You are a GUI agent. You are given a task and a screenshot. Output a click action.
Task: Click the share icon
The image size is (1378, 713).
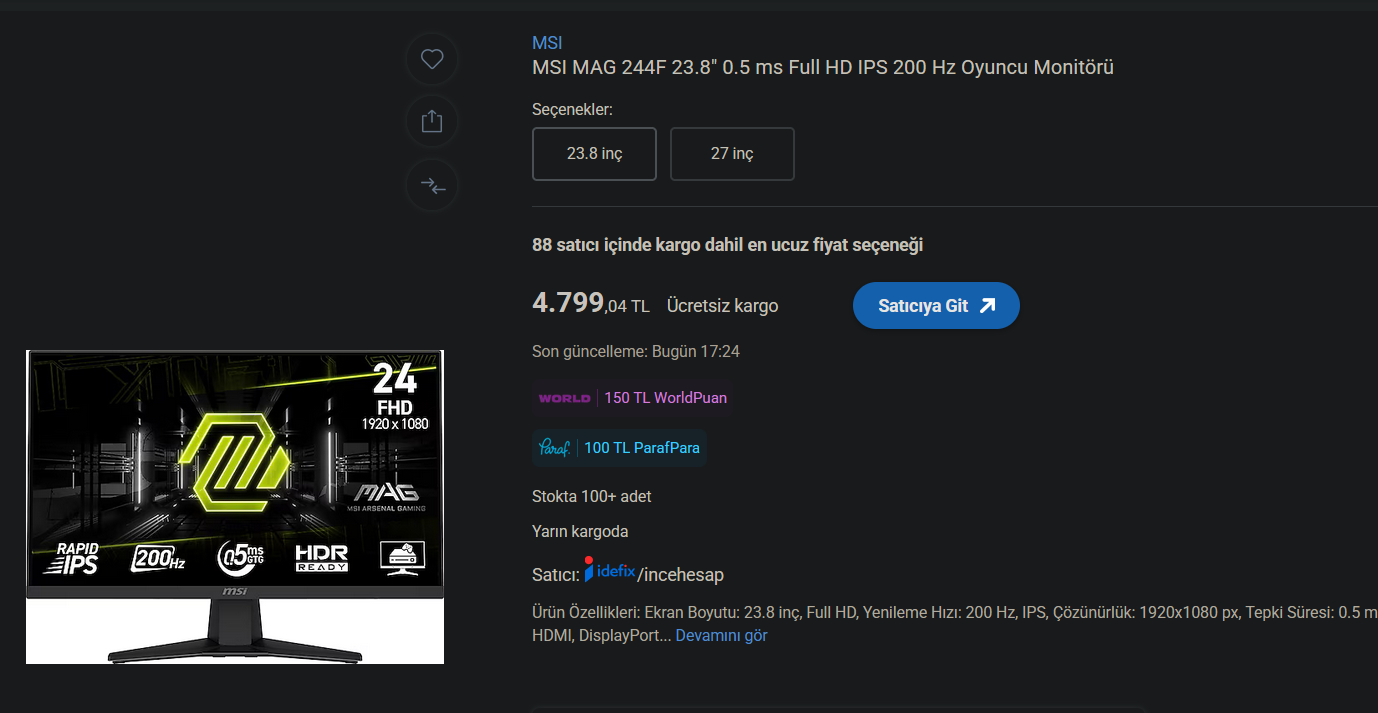point(432,122)
